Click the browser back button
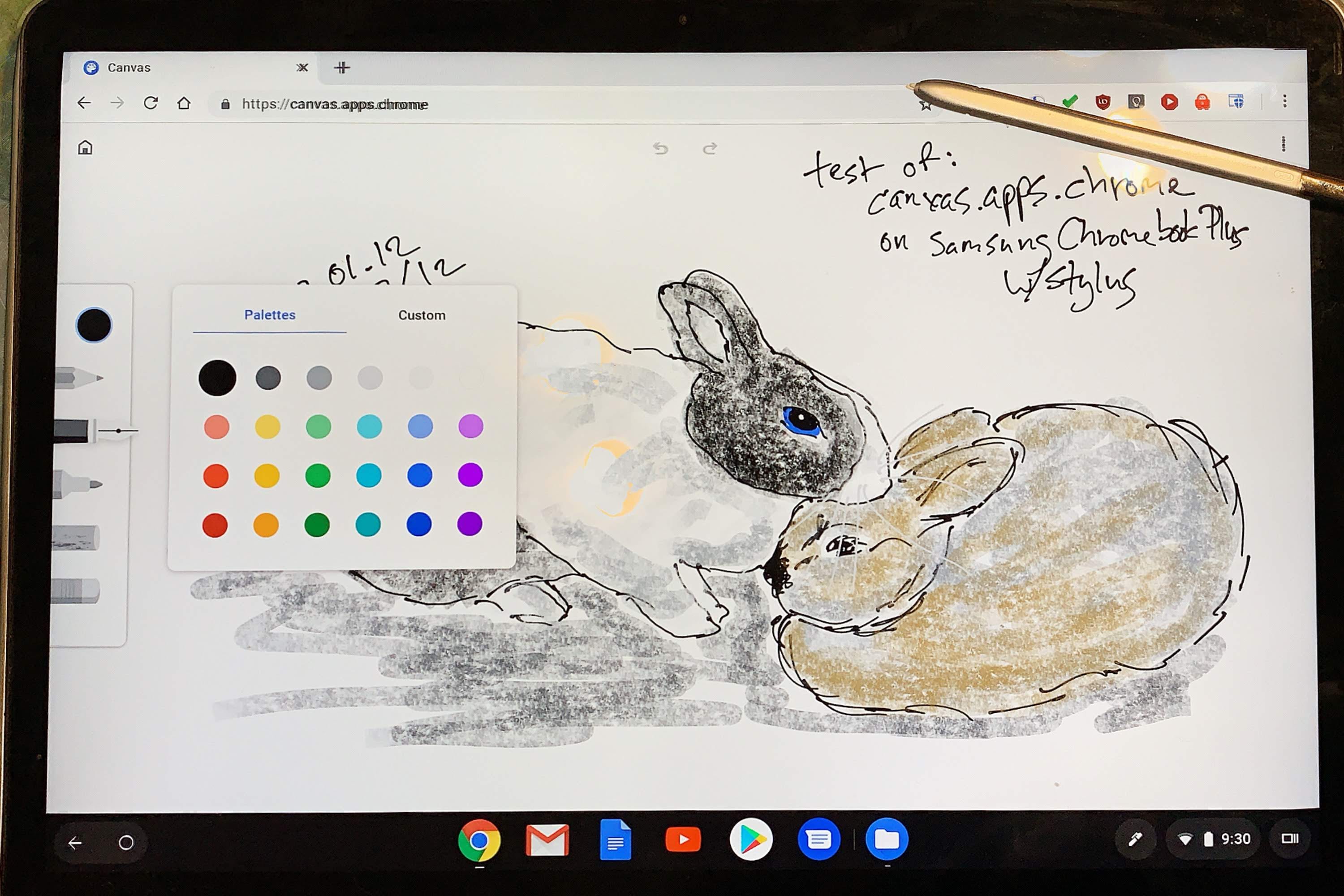The width and height of the screenshot is (1344, 896). tap(85, 103)
